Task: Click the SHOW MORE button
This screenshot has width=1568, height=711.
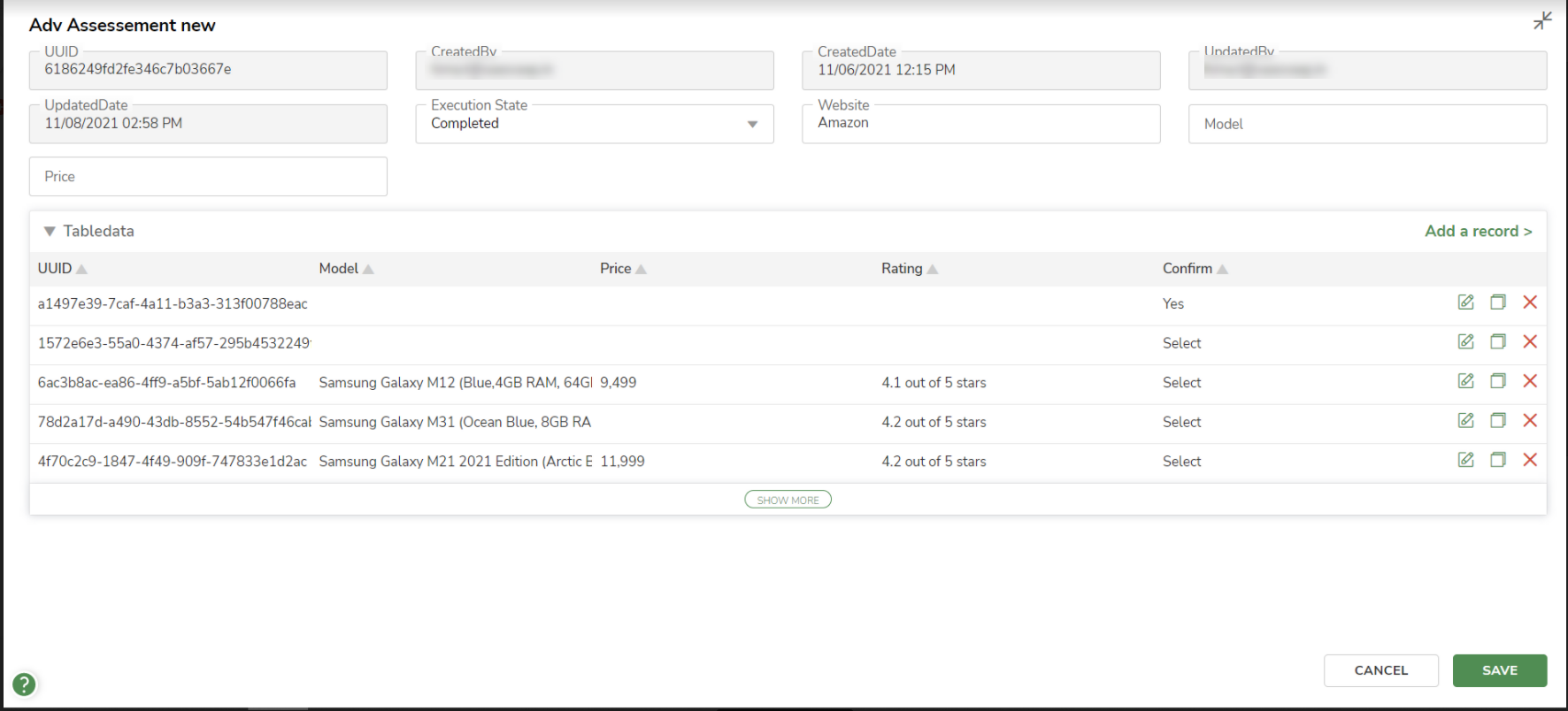Action: [x=788, y=500]
